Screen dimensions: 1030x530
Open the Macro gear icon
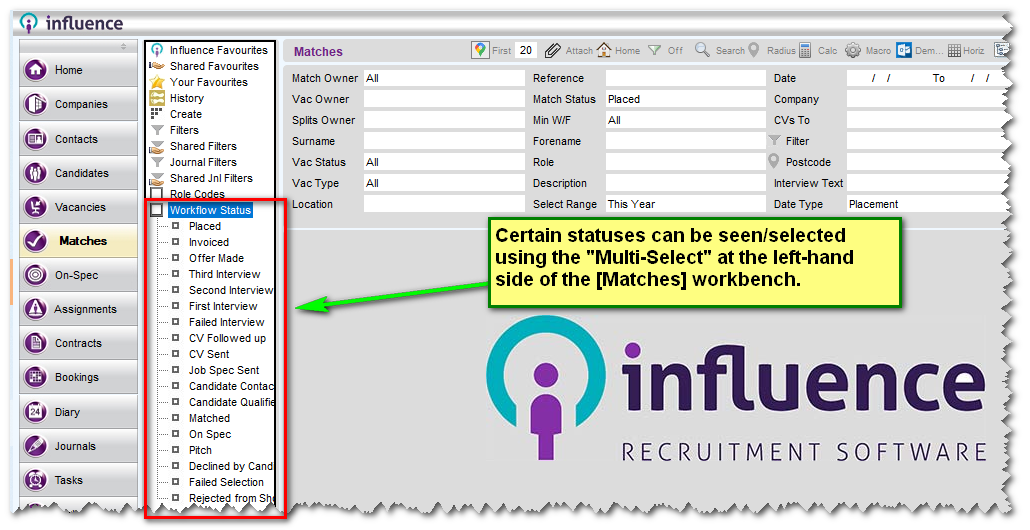pos(853,51)
